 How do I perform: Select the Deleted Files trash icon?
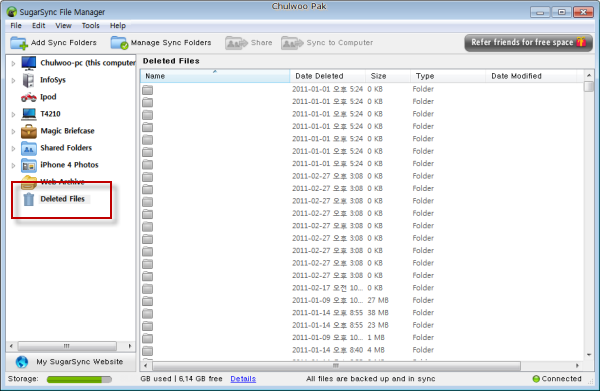coord(29,199)
